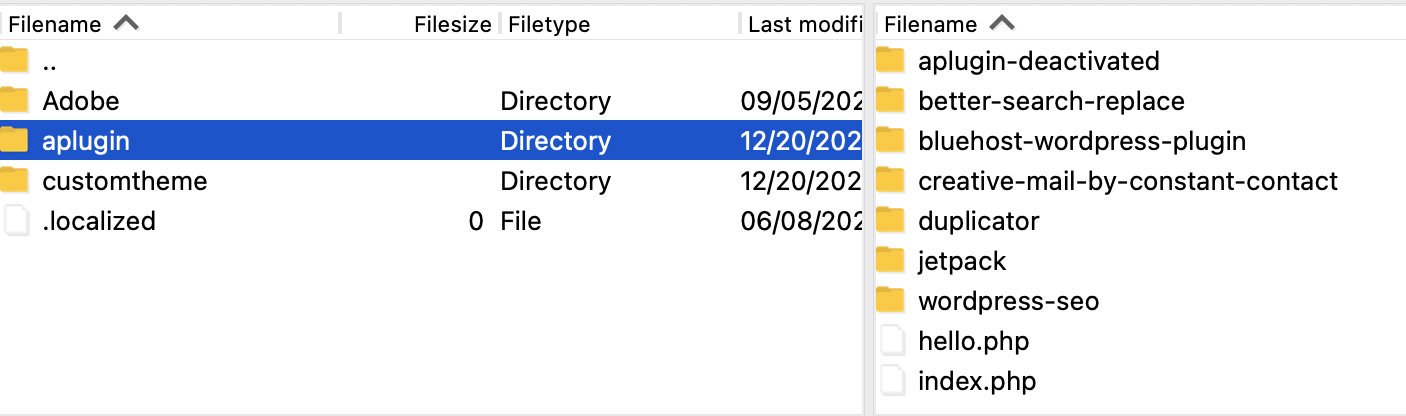The image size is (1406, 416).
Task: Select bluehost-wordpress-plugin folder name
Action: tap(1082, 141)
